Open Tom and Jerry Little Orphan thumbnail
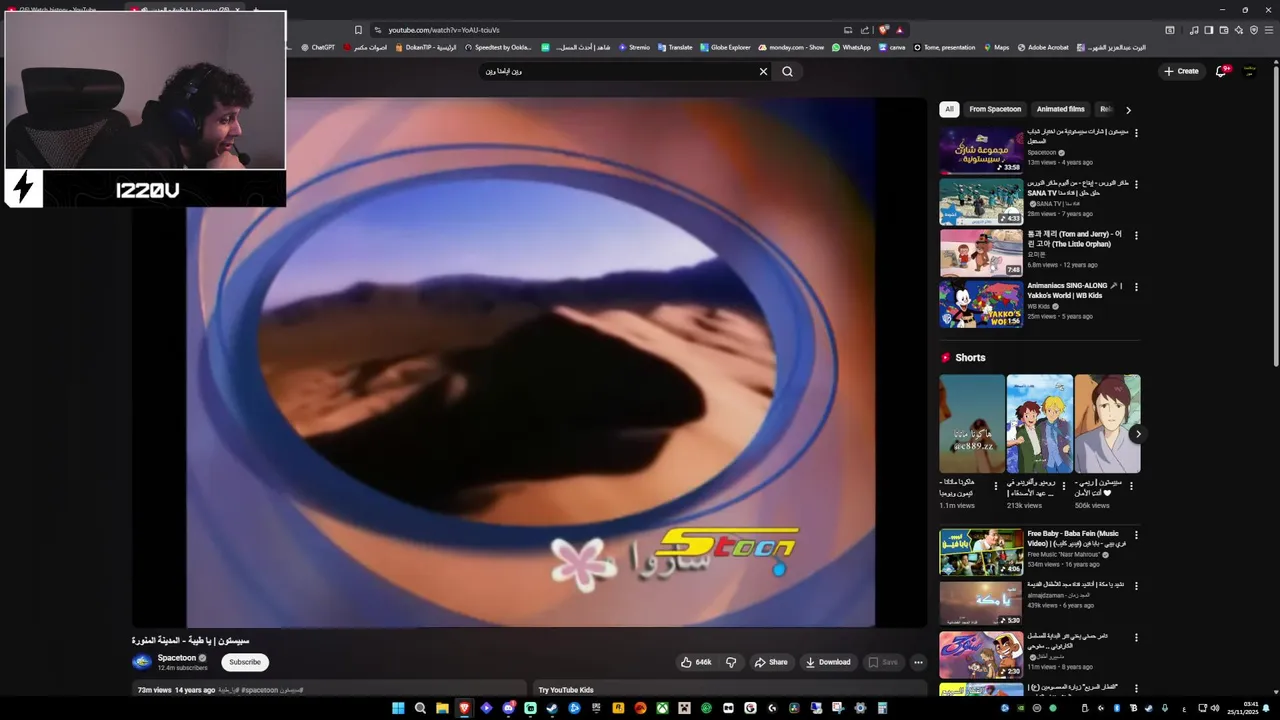Viewport: 1280px width, 720px height. (981, 253)
